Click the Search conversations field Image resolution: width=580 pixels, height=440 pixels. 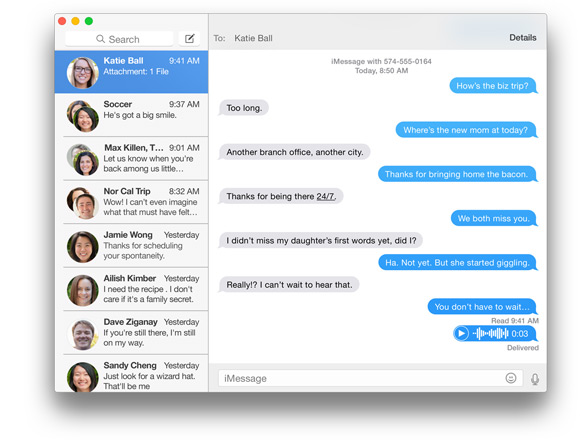tap(119, 39)
